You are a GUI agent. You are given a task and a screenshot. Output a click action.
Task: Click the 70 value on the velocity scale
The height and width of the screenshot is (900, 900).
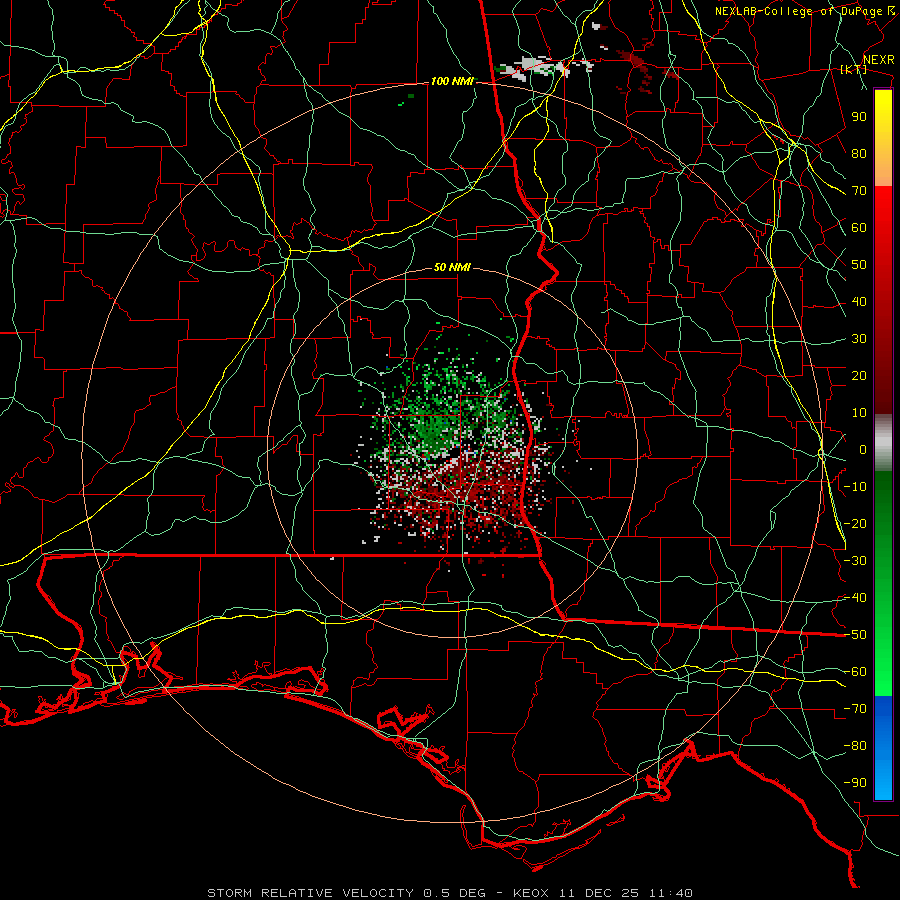(859, 191)
